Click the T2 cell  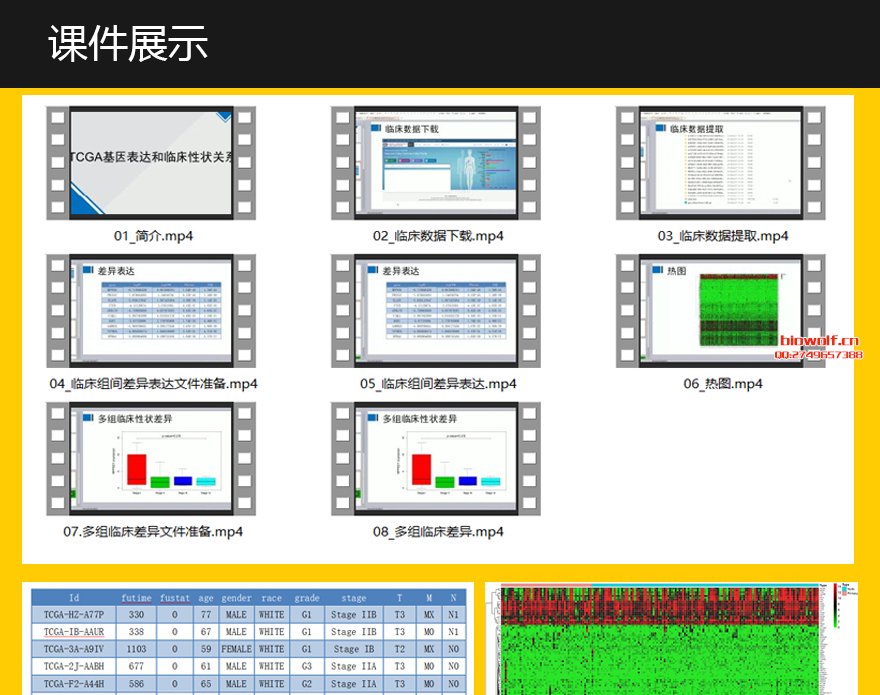pyautogui.click(x=400, y=649)
